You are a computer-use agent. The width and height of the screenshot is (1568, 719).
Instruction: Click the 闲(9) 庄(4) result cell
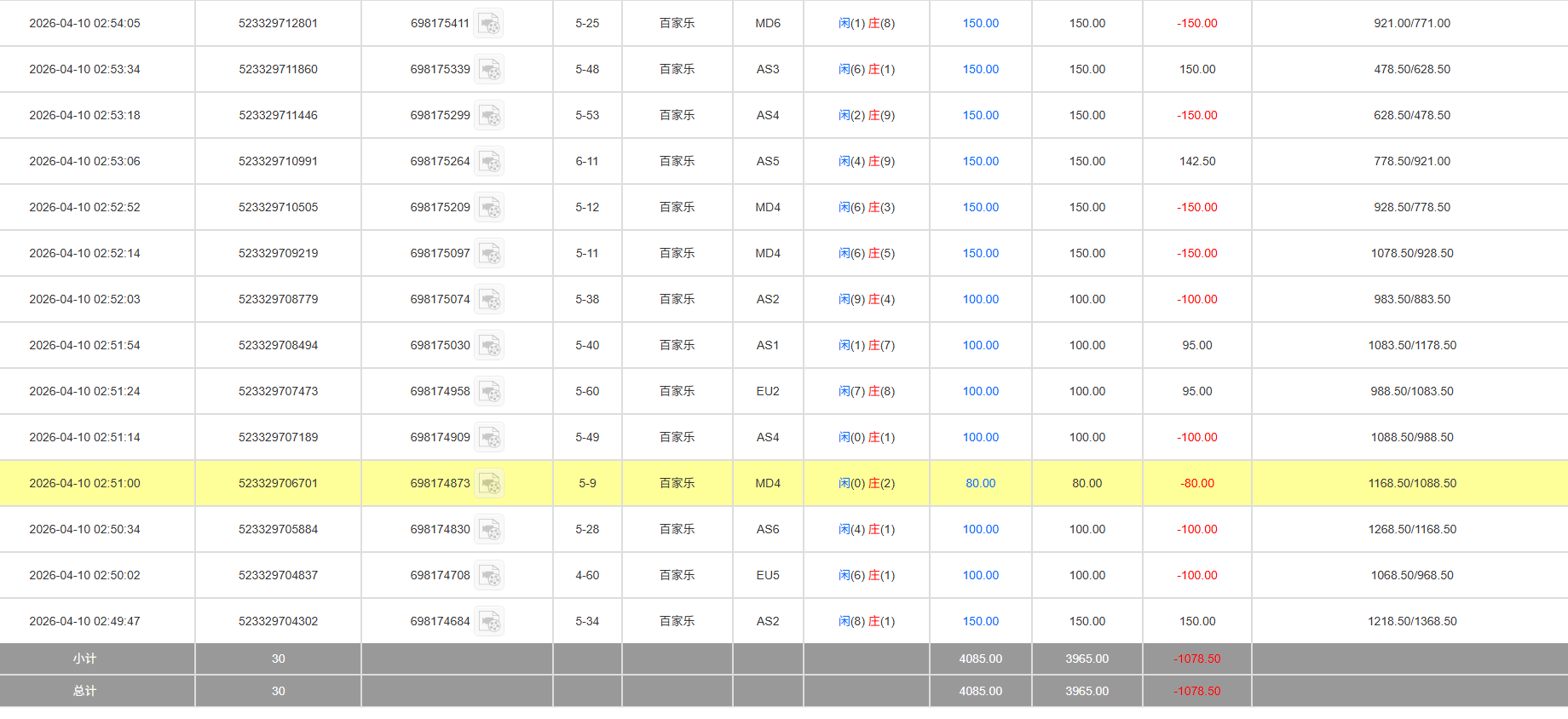(866, 300)
